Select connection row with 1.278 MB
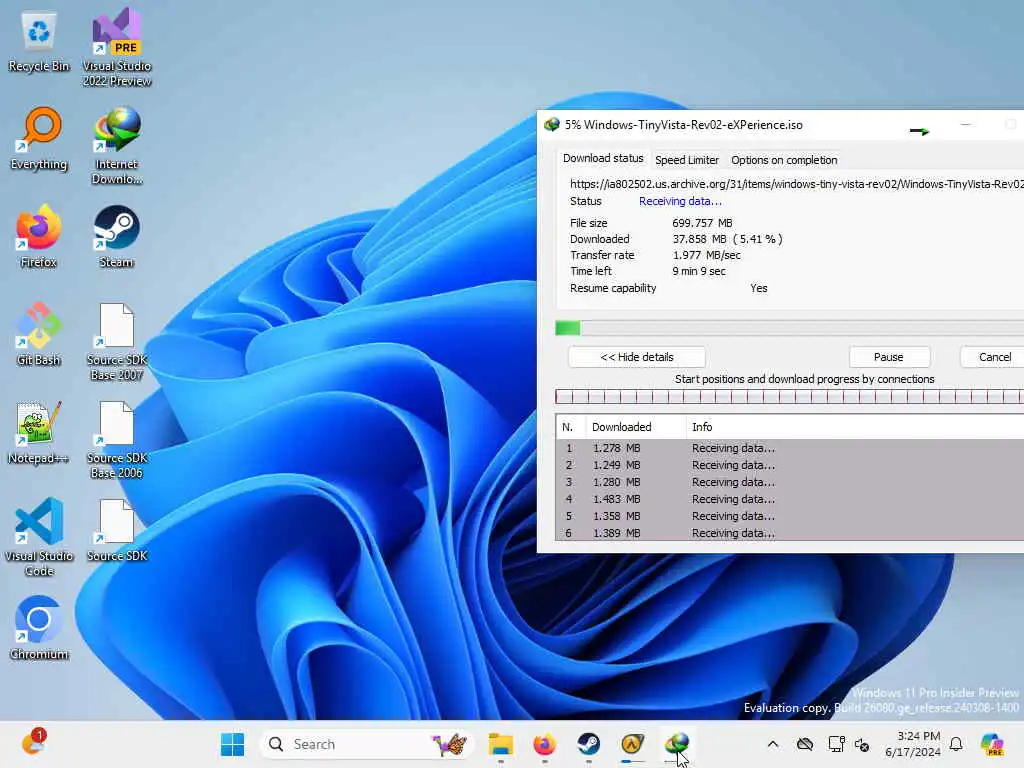 [x=790, y=448]
